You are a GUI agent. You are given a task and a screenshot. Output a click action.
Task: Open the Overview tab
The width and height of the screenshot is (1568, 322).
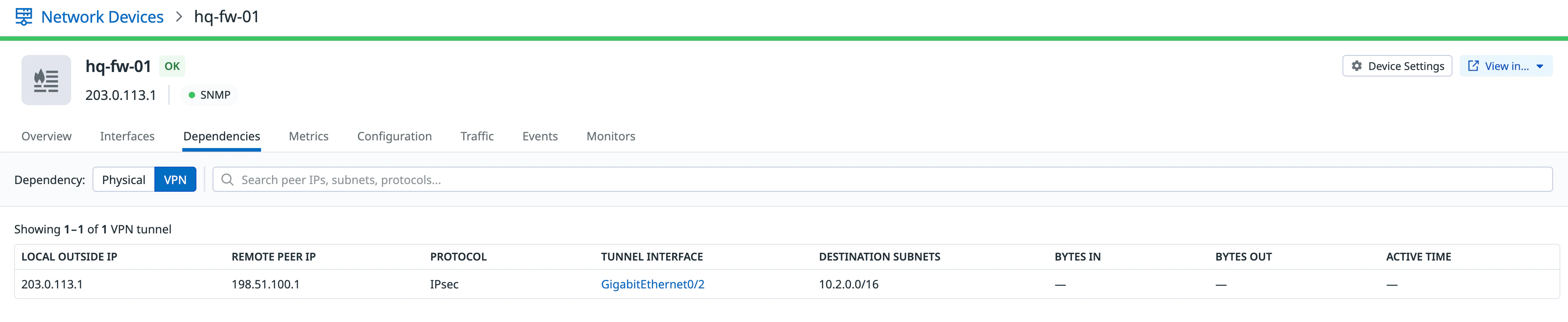[46, 136]
